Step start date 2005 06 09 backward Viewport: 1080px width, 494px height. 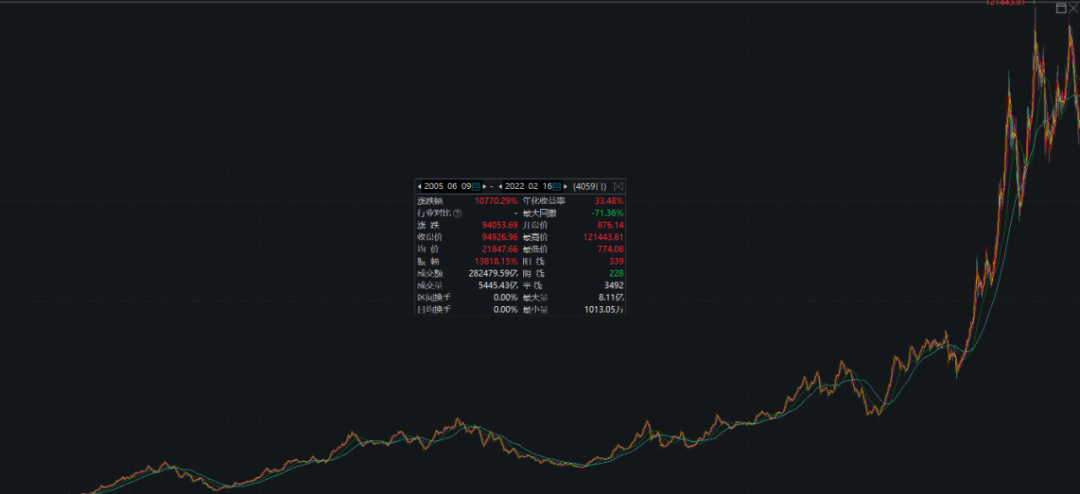pyautogui.click(x=419, y=186)
